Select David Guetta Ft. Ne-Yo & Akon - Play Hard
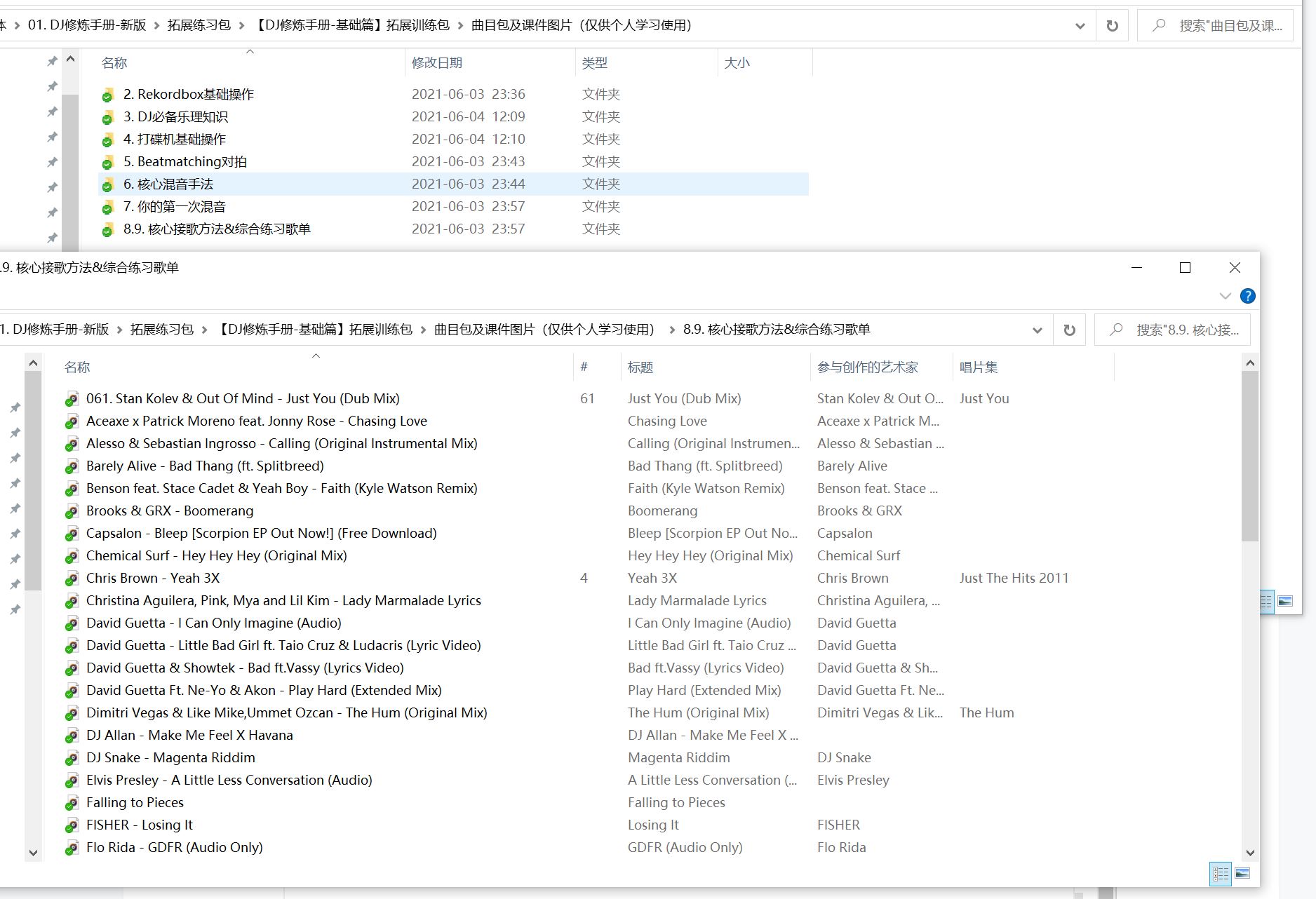 264,691
